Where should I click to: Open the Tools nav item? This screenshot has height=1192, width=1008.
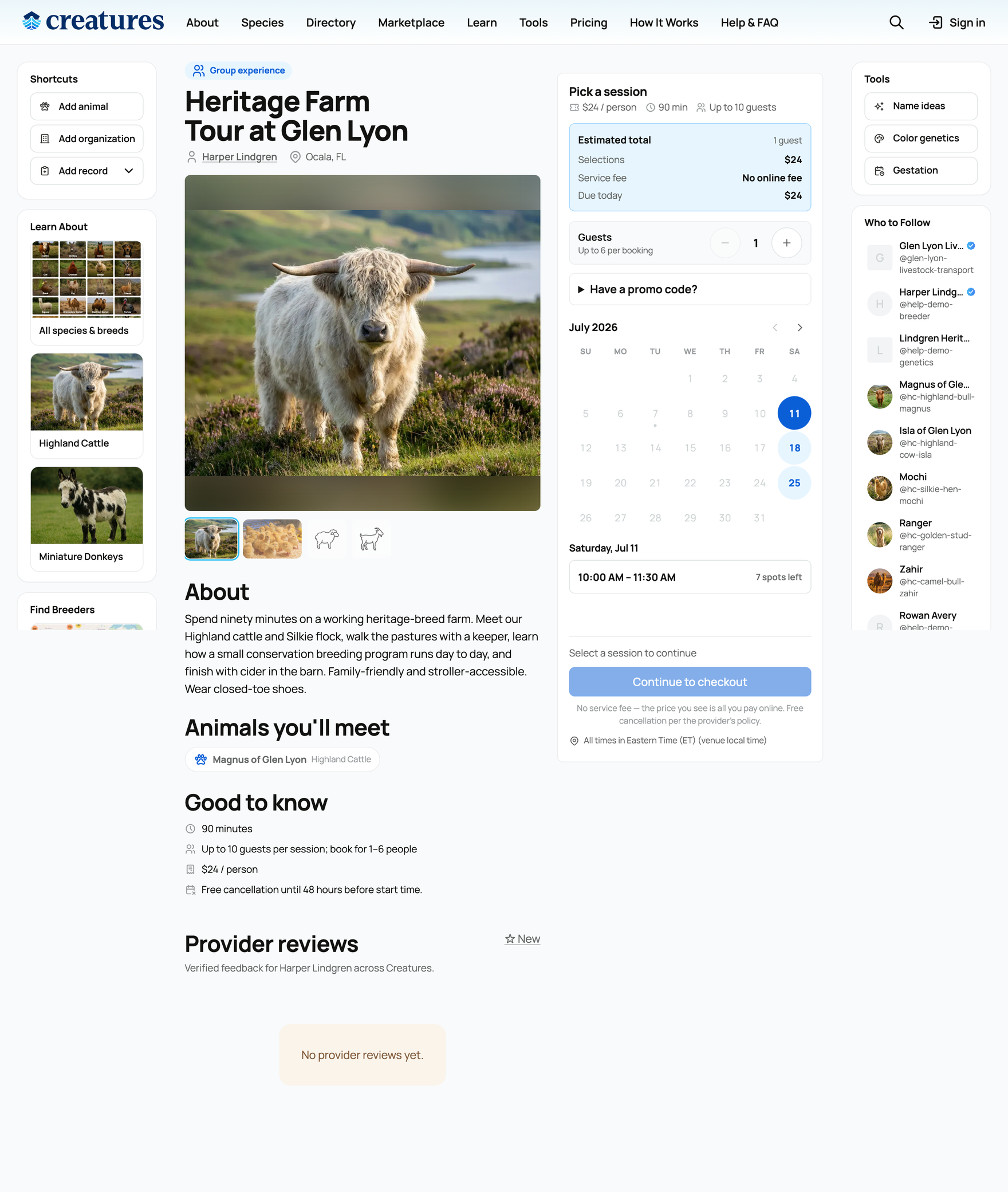pos(533,22)
